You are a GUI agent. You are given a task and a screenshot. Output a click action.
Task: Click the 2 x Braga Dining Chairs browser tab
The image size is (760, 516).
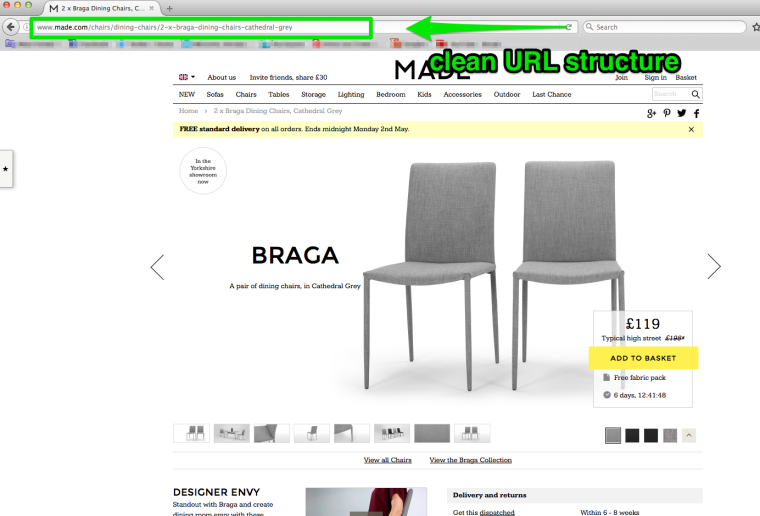[102, 8]
